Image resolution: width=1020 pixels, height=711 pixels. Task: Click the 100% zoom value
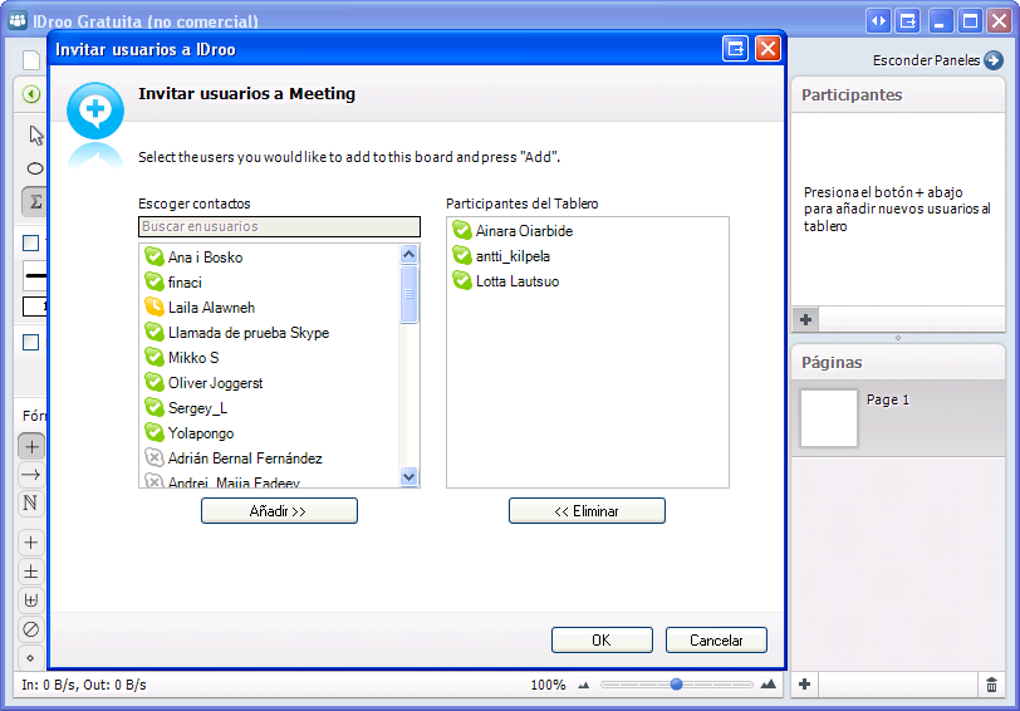click(548, 685)
